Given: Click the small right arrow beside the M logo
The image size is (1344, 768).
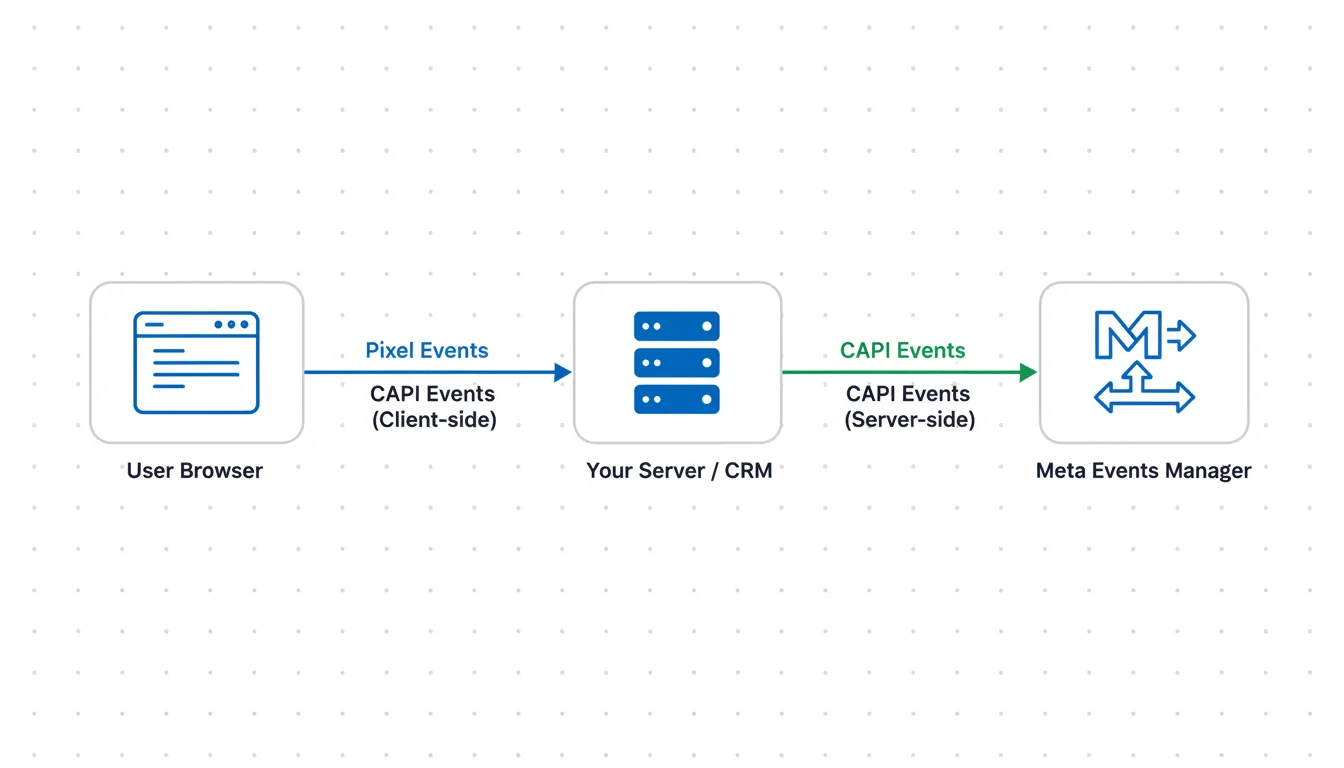Looking at the screenshot, I should [1181, 335].
